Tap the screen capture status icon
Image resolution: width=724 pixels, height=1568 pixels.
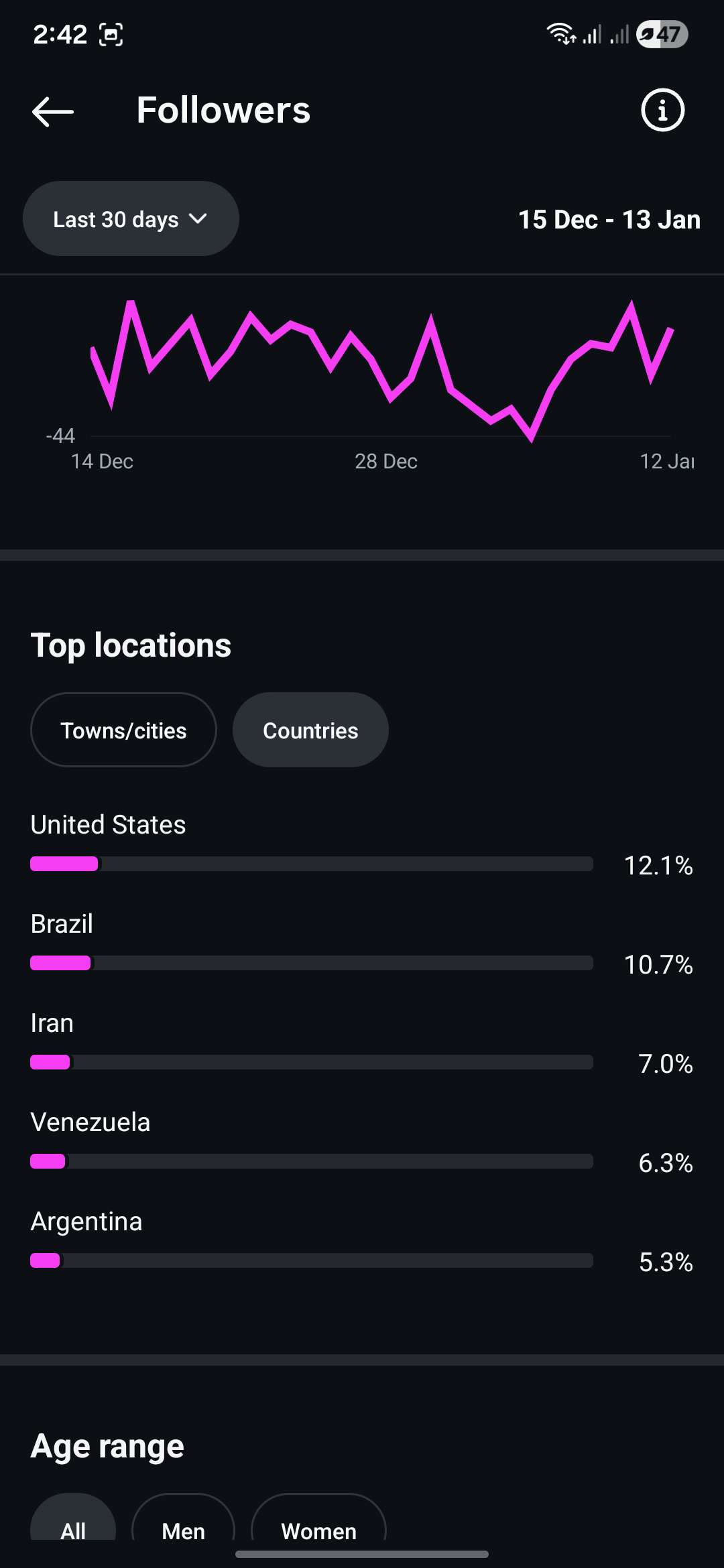(111, 34)
